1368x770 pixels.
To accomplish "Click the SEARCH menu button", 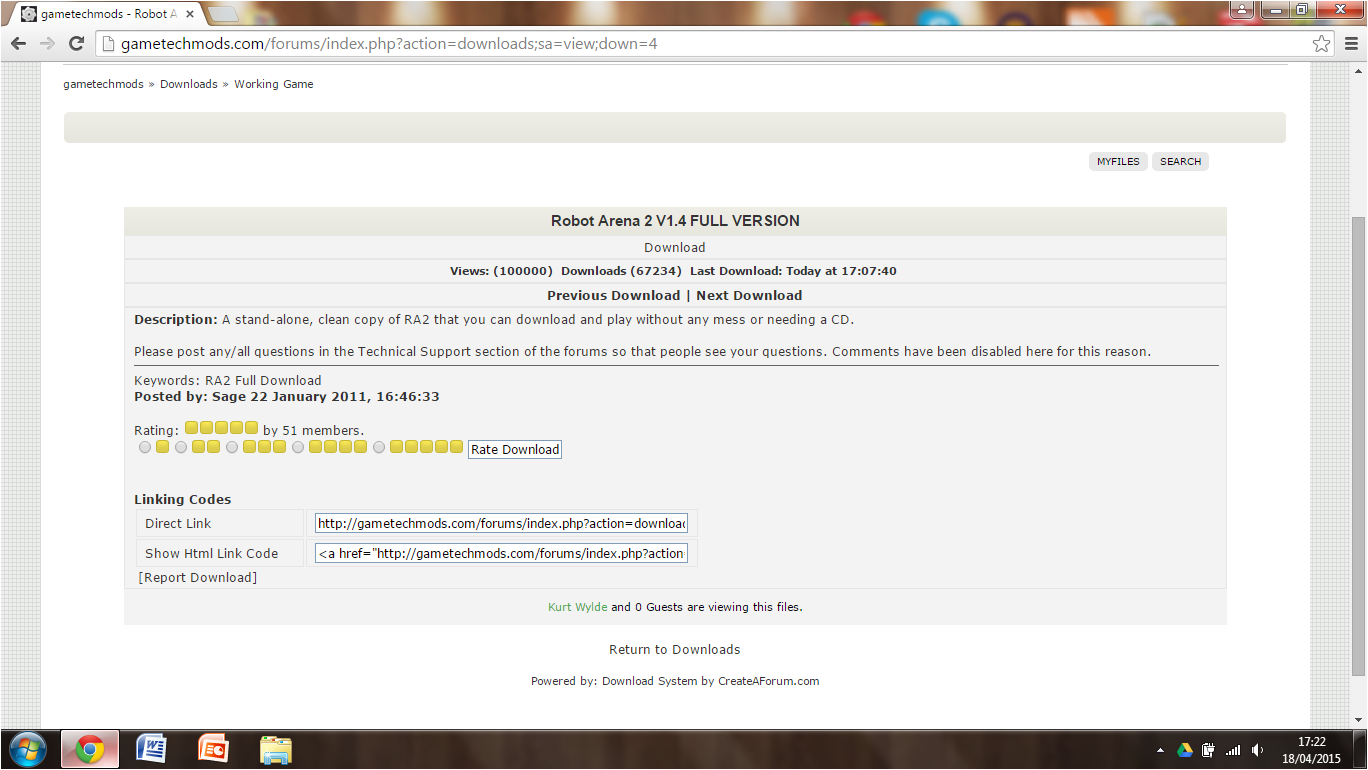I will (x=1180, y=161).
